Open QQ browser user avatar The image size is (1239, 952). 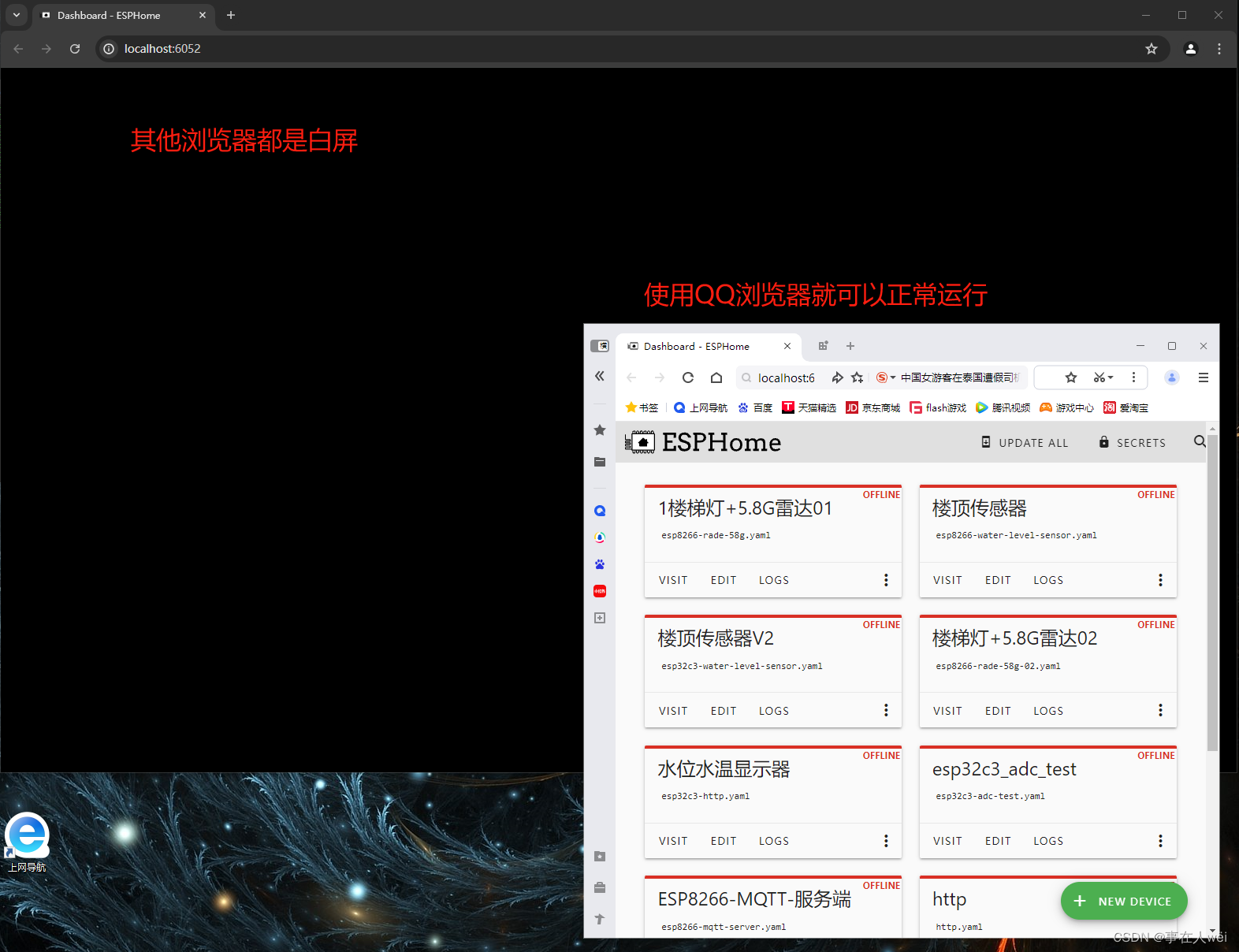(x=1172, y=377)
